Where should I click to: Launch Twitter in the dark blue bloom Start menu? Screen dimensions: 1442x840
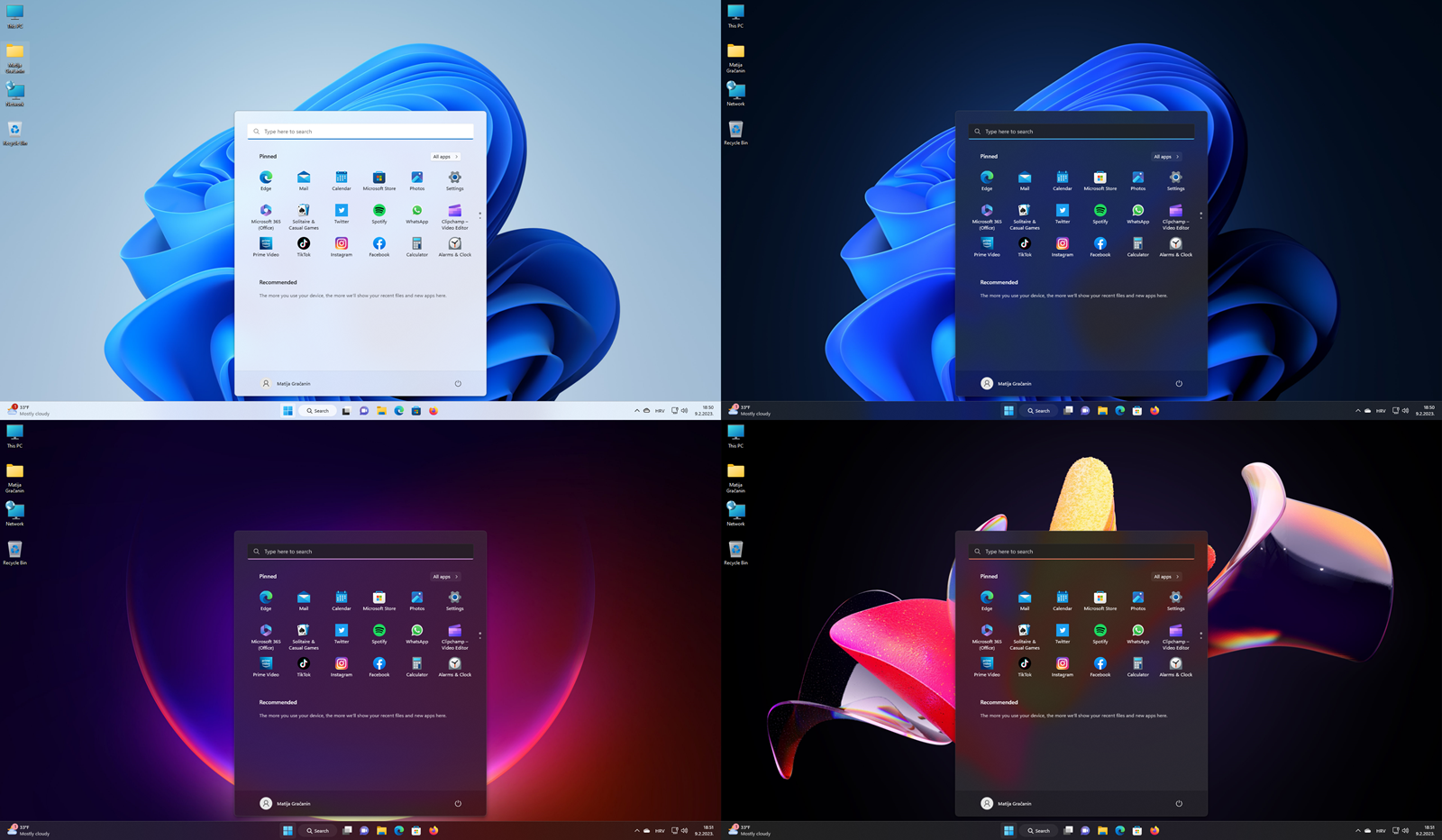[x=1063, y=214]
